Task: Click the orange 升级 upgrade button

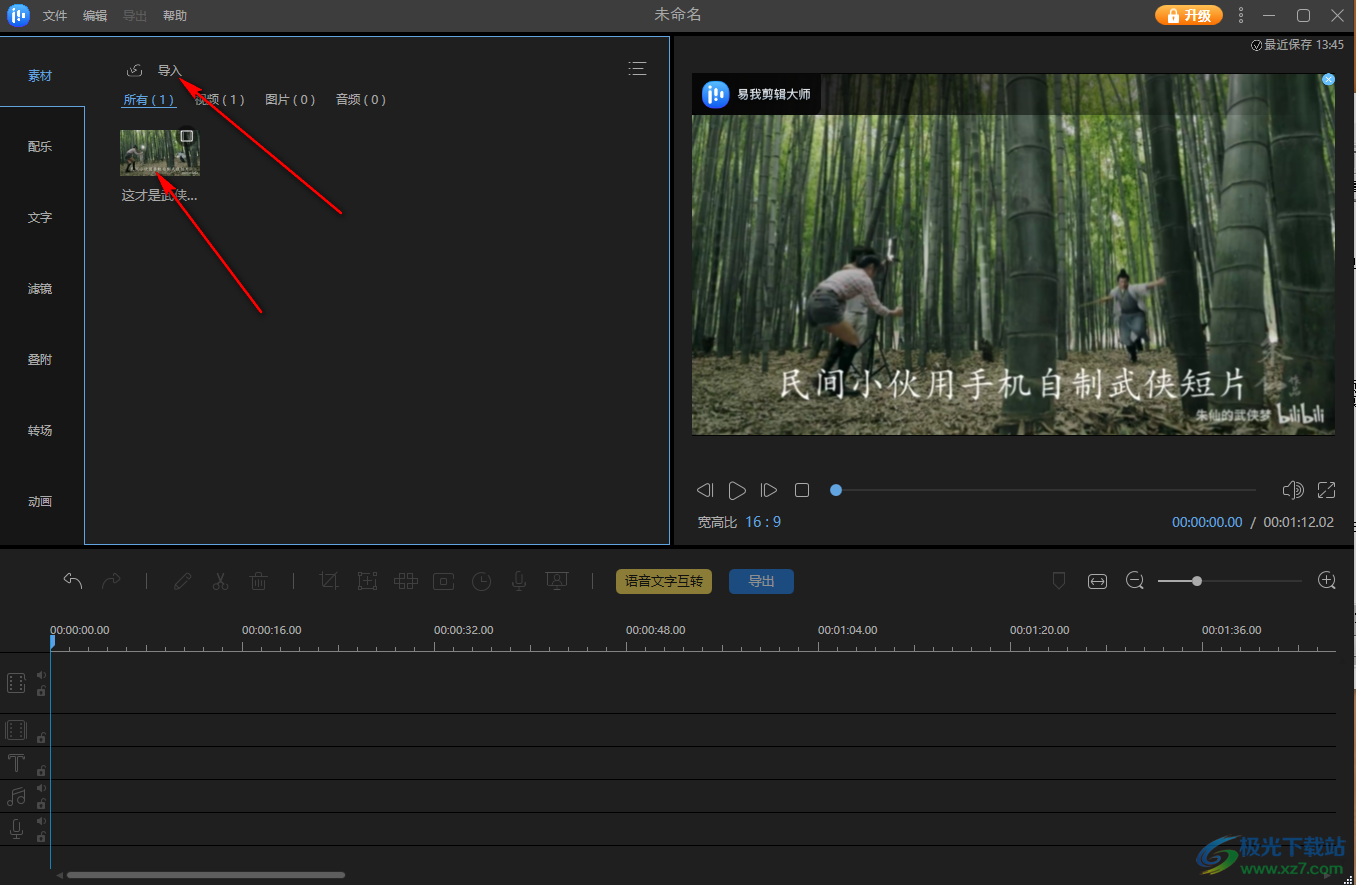Action: click(1189, 15)
